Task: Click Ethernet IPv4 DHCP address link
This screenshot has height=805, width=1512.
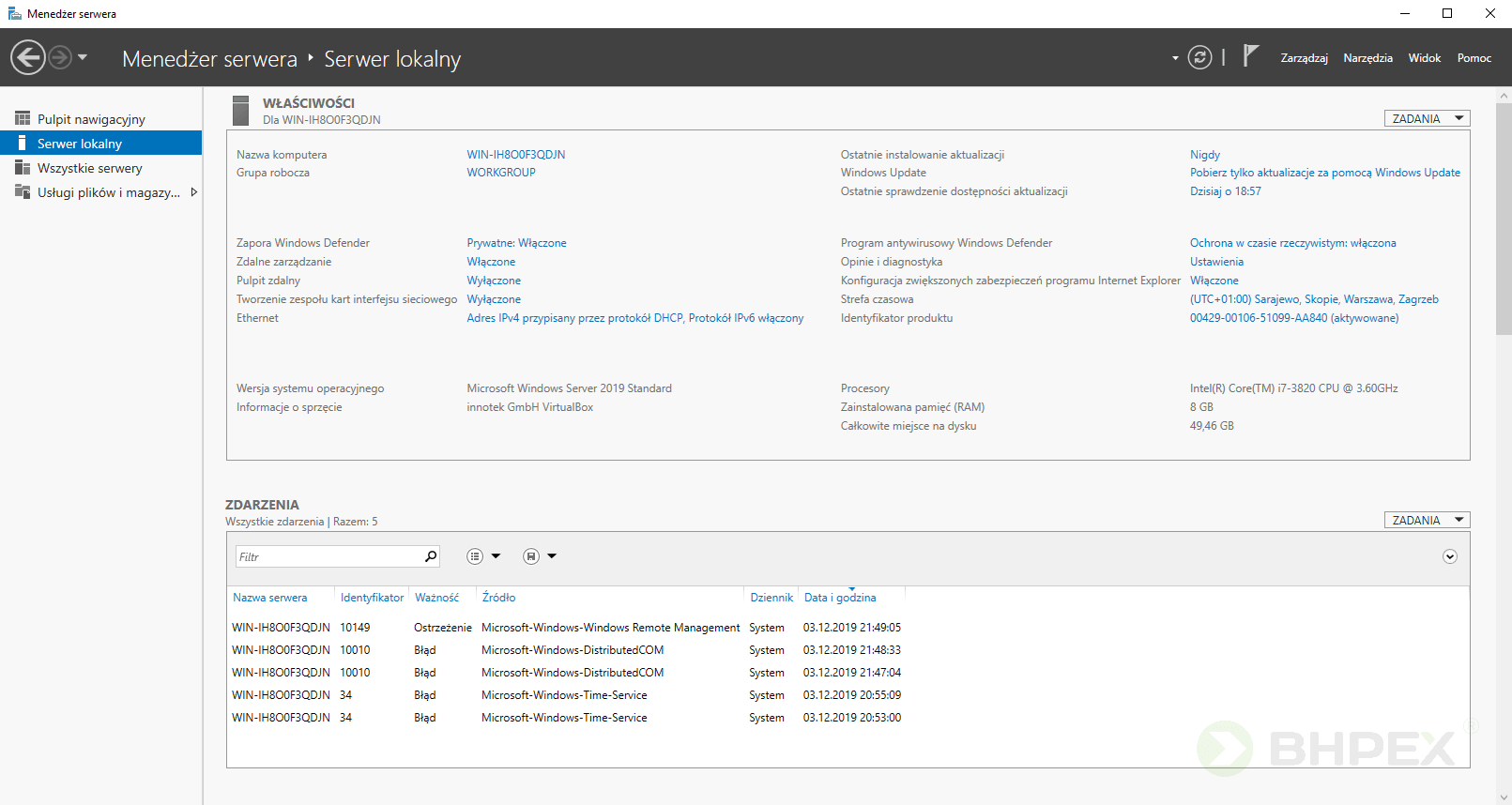Action: pyautogui.click(x=635, y=318)
